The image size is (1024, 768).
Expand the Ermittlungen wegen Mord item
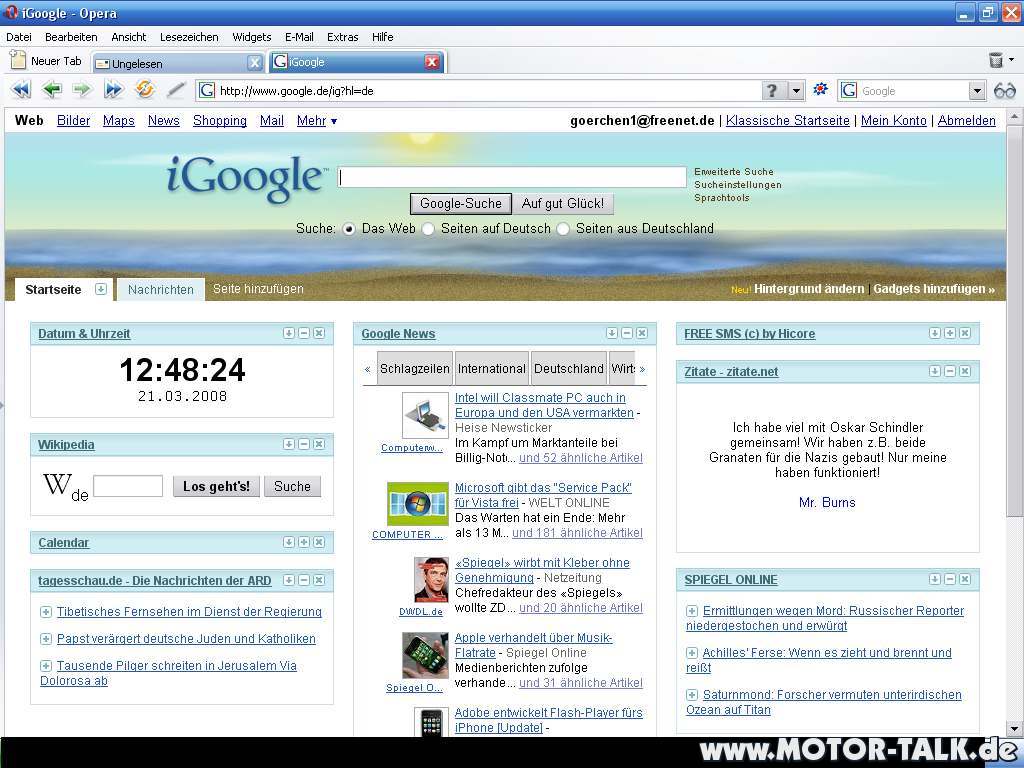pos(692,611)
